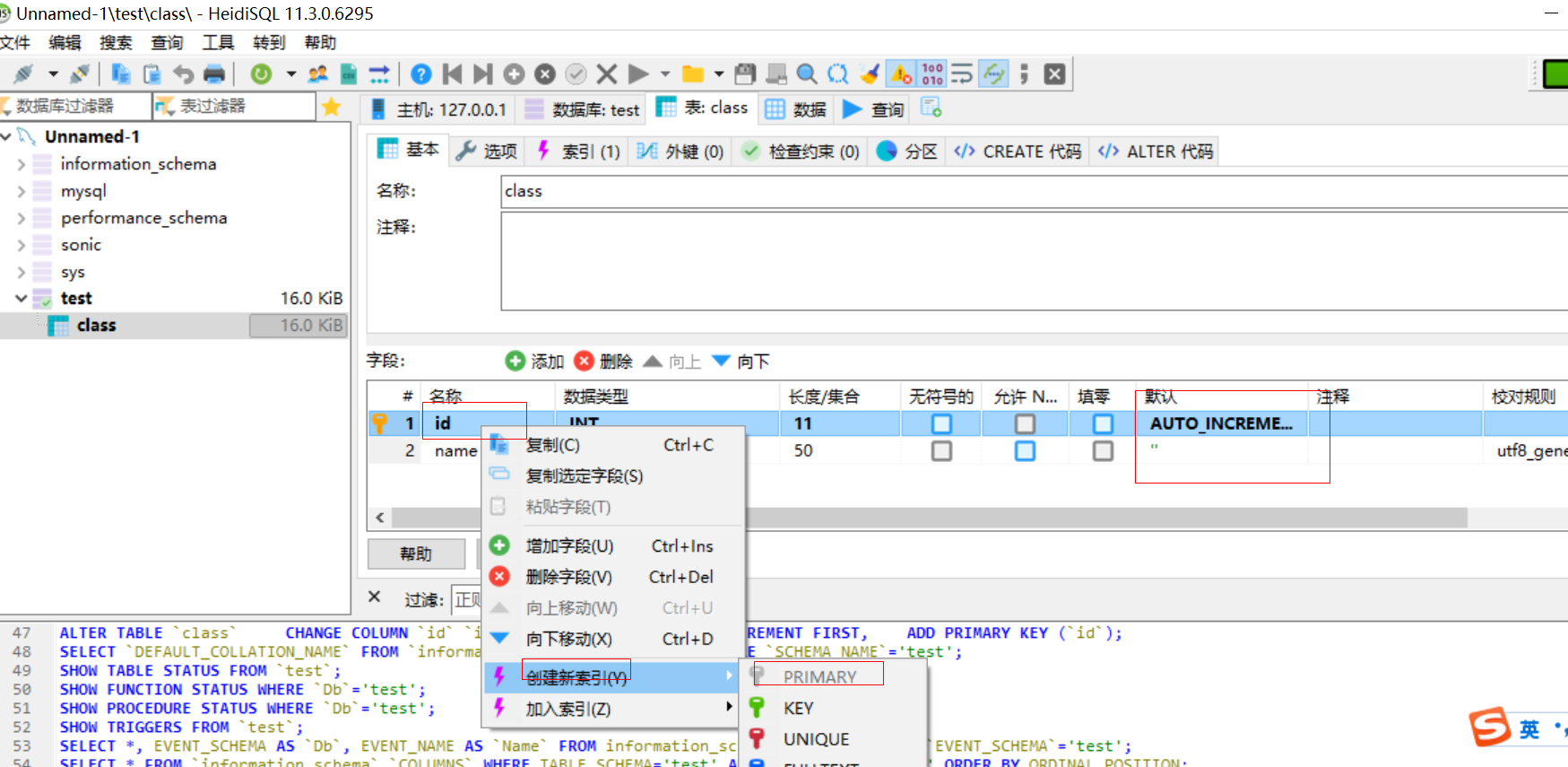The image size is (1568, 767).
Task: Click the table name input field
Action: pos(1035,191)
